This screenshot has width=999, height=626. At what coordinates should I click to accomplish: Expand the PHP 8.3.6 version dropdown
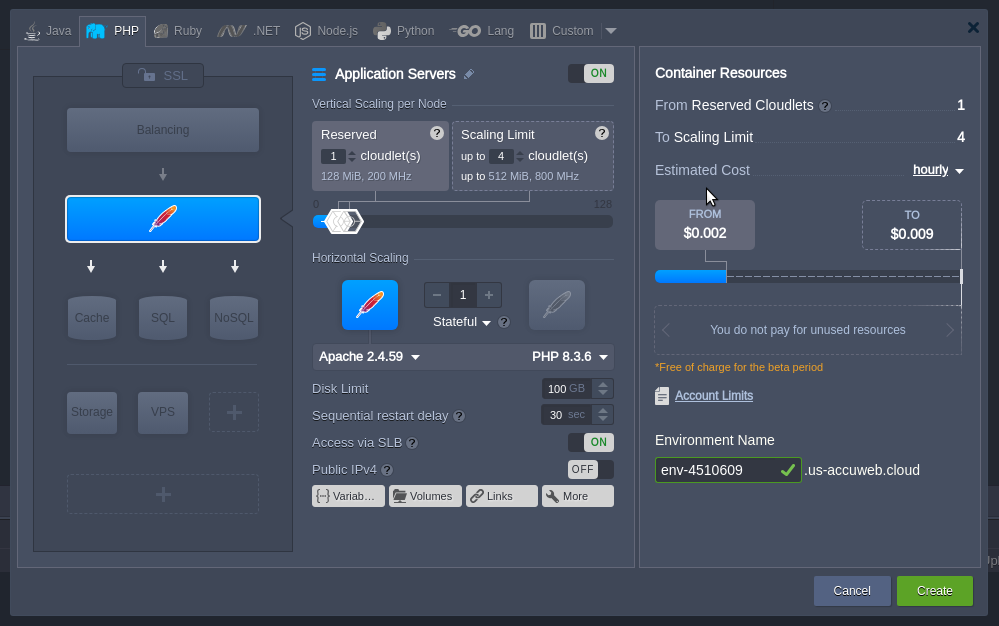pyautogui.click(x=569, y=357)
